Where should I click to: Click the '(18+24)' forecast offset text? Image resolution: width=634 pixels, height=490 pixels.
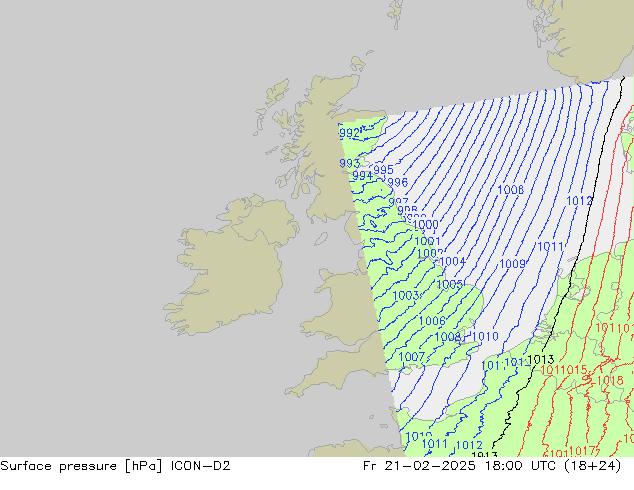(592, 466)
